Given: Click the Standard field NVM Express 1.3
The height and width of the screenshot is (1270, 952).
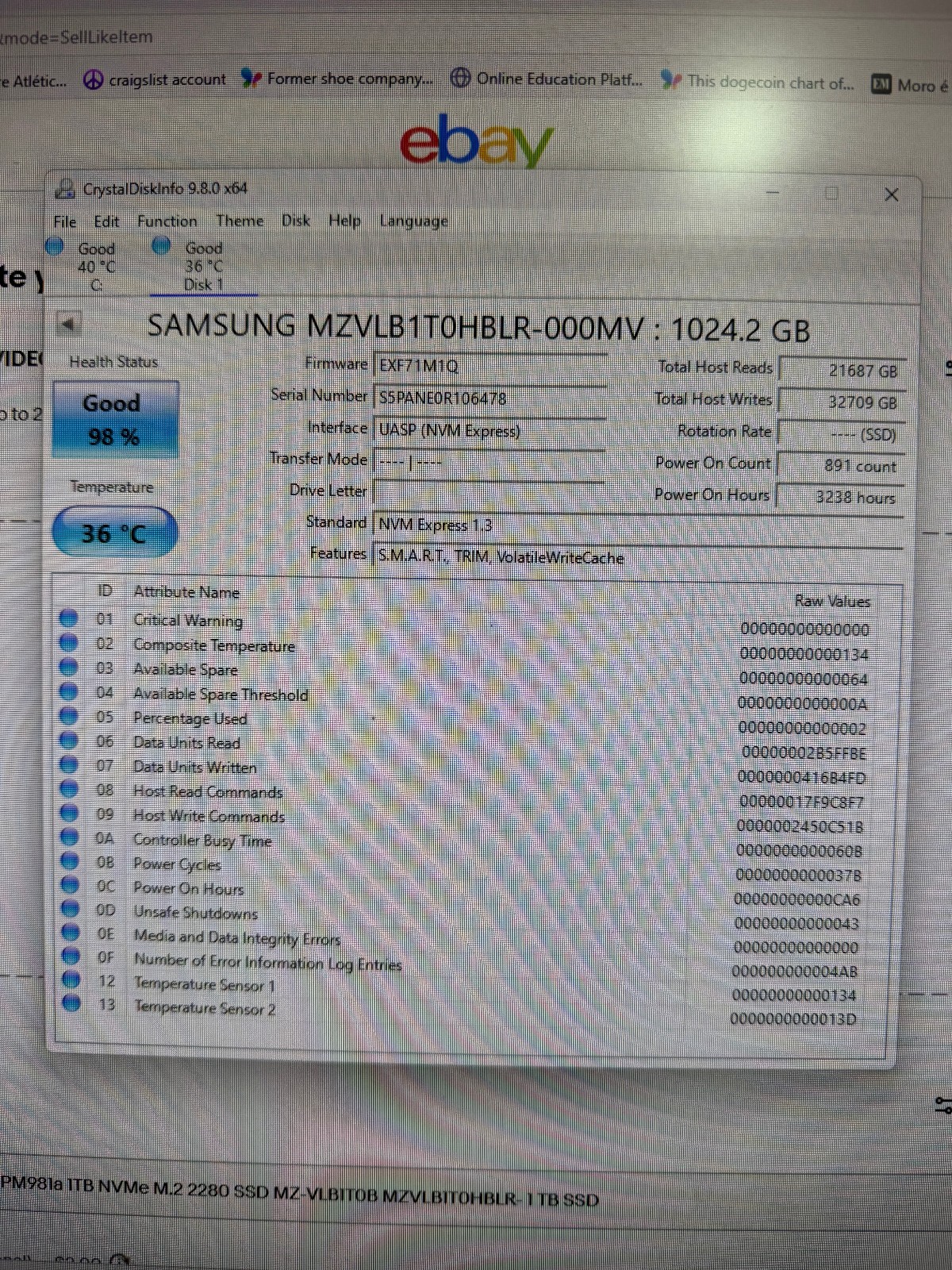Looking at the screenshot, I should tap(638, 525).
